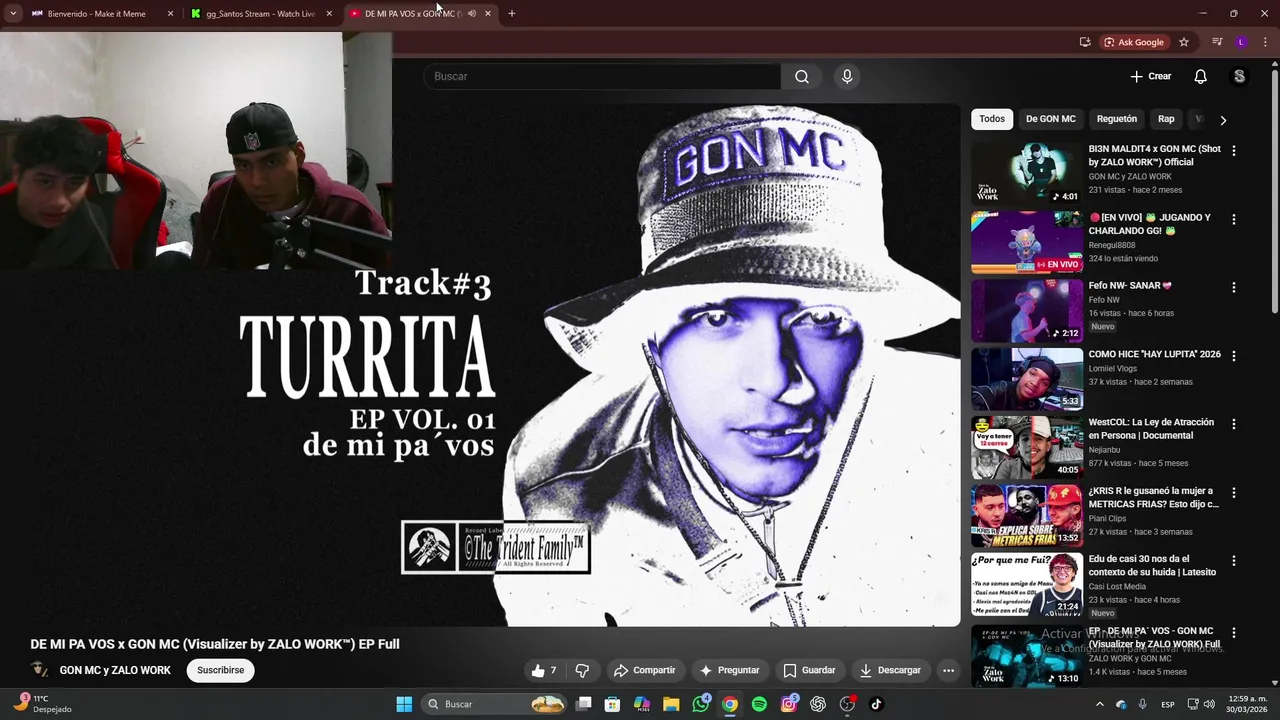Viewport: 1280px width, 720px height.
Task: Click the Suscribirse button
Action: tap(220, 670)
